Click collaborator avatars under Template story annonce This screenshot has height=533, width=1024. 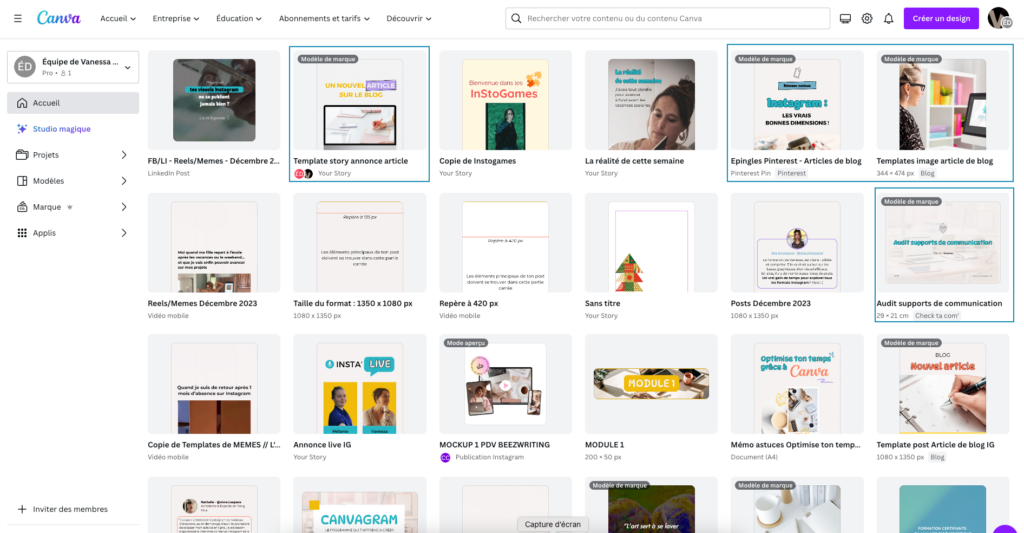click(x=304, y=173)
